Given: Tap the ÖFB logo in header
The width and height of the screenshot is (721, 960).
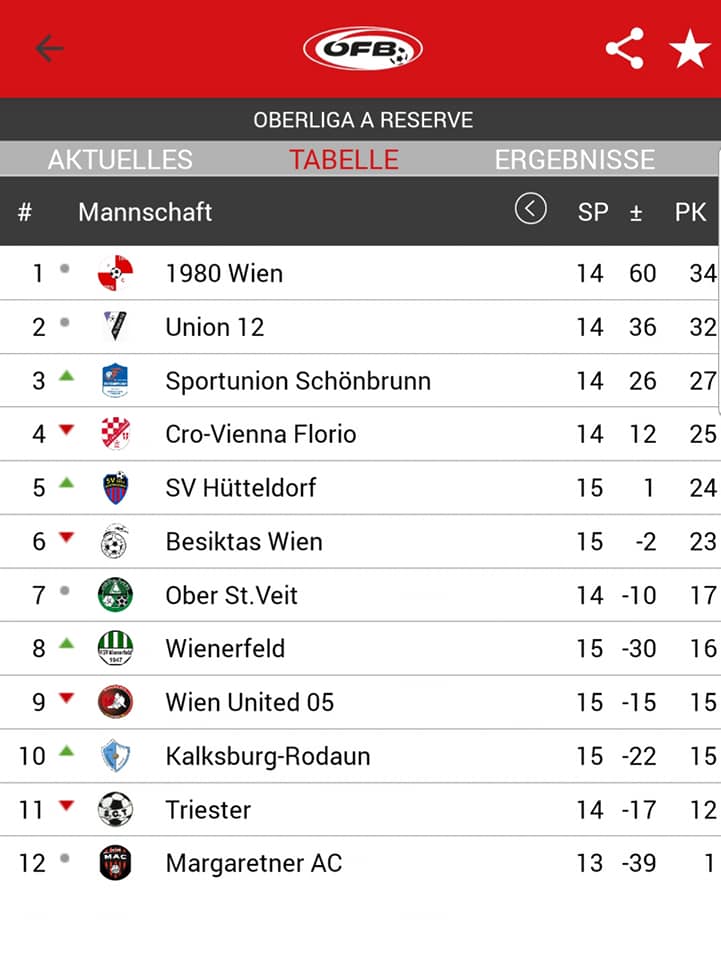Looking at the screenshot, I should point(363,48).
